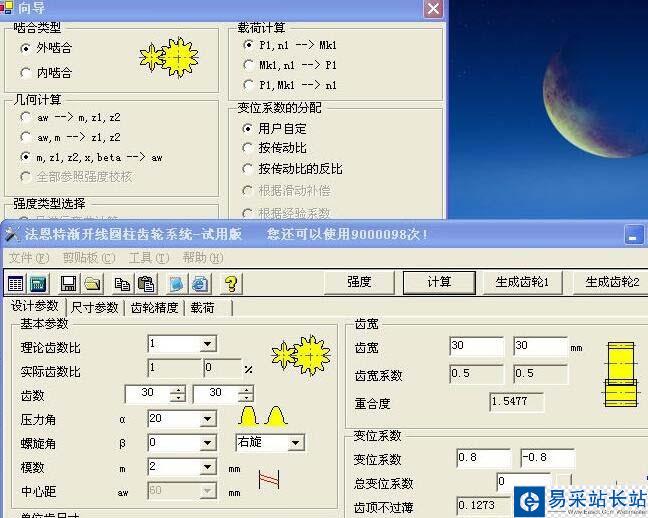Open the calculator toolbar icon
The height and width of the screenshot is (518, 648).
click(x=38, y=284)
